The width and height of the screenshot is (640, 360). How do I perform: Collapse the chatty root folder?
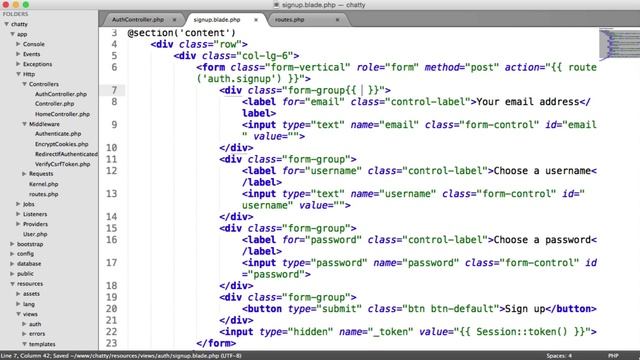pyautogui.click(x=7, y=24)
